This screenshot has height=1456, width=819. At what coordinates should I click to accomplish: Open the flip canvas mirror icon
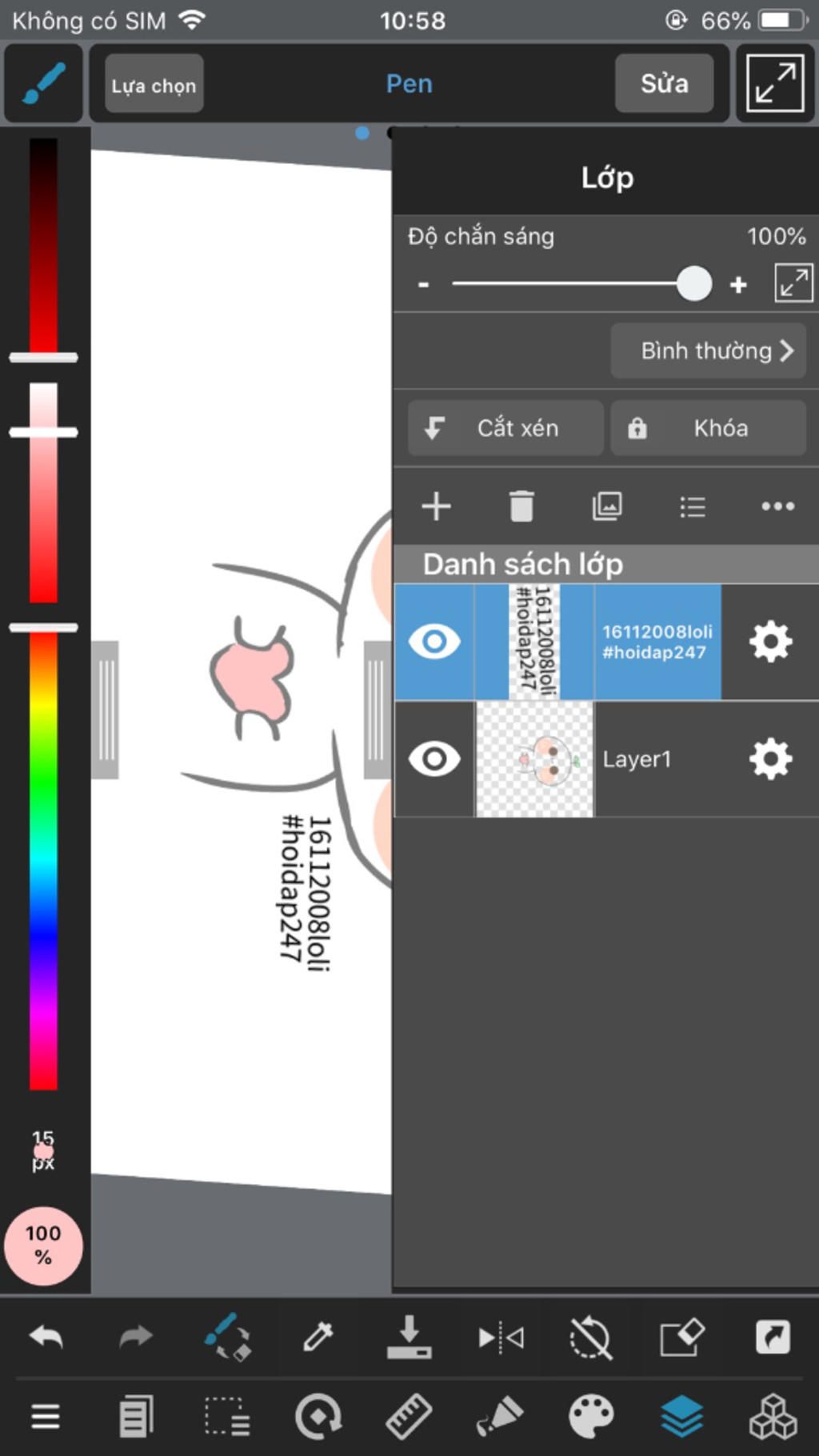[x=501, y=1337]
